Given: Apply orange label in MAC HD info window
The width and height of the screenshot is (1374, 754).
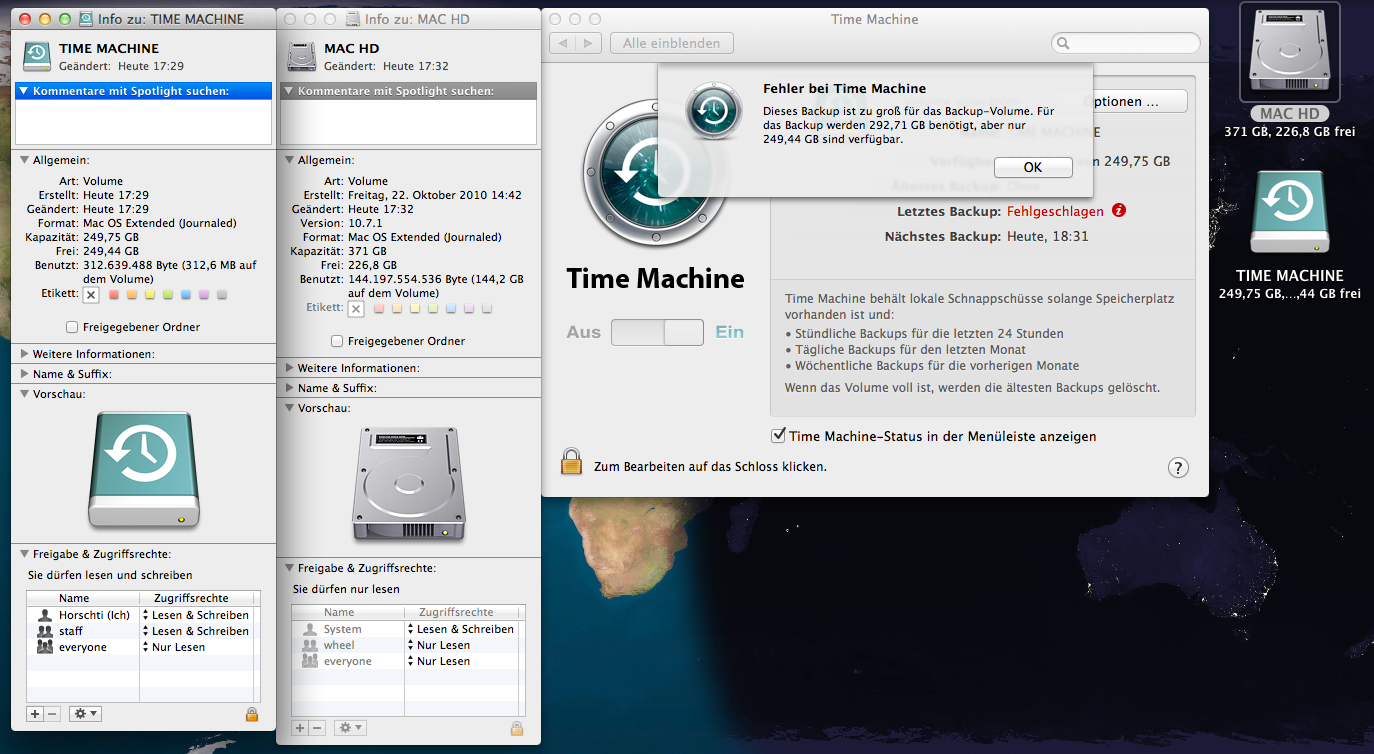Looking at the screenshot, I should click(x=396, y=309).
